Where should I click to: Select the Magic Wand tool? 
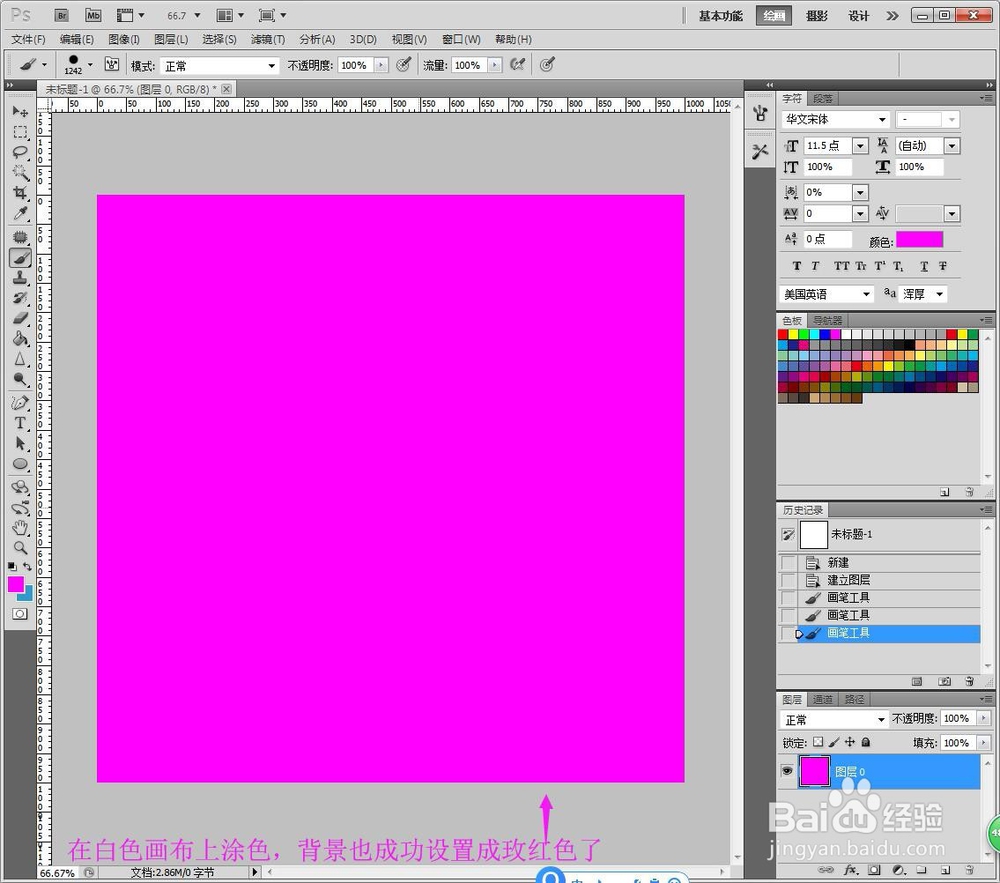20,172
